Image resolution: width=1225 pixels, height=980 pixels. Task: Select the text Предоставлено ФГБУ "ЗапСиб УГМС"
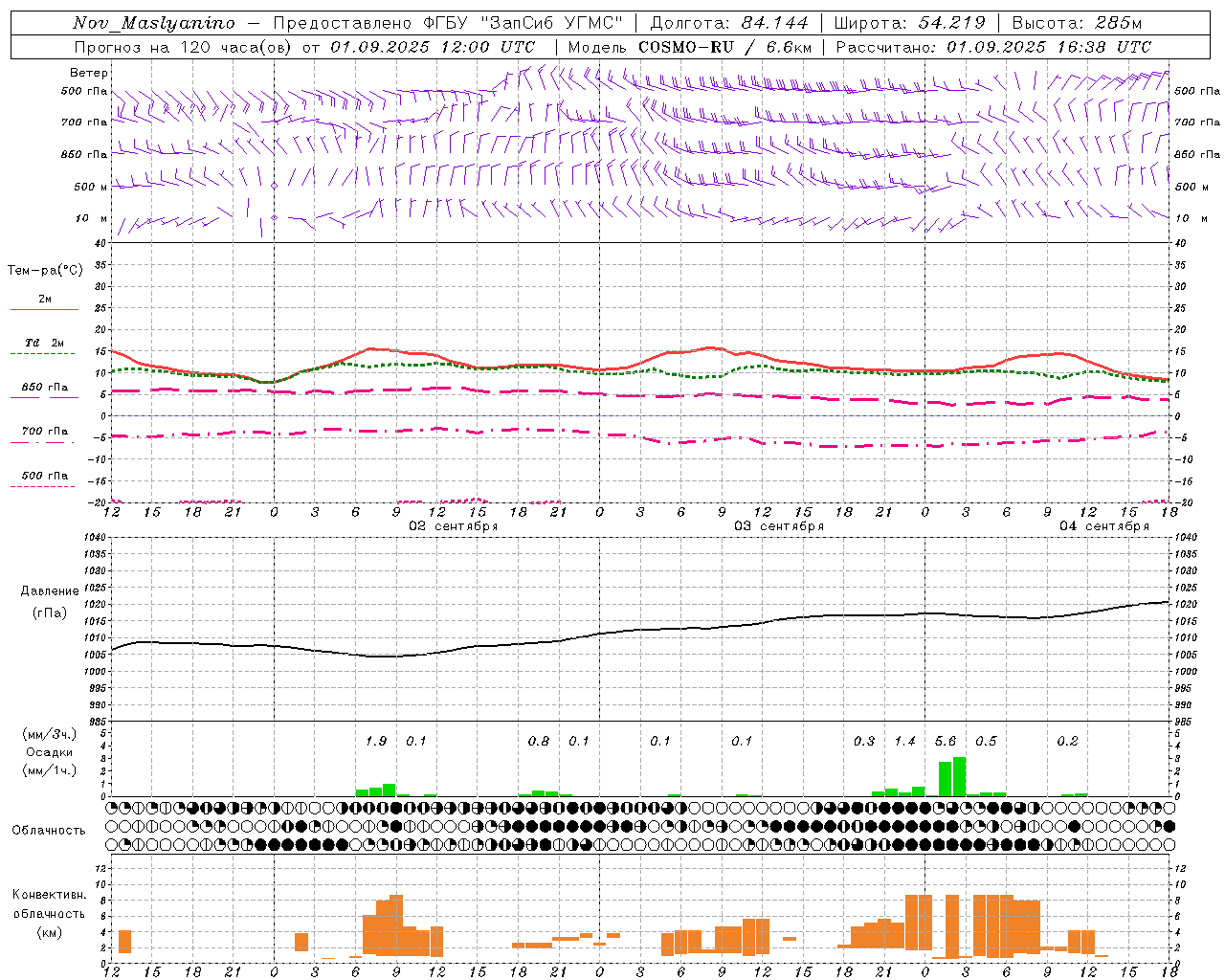450,23
